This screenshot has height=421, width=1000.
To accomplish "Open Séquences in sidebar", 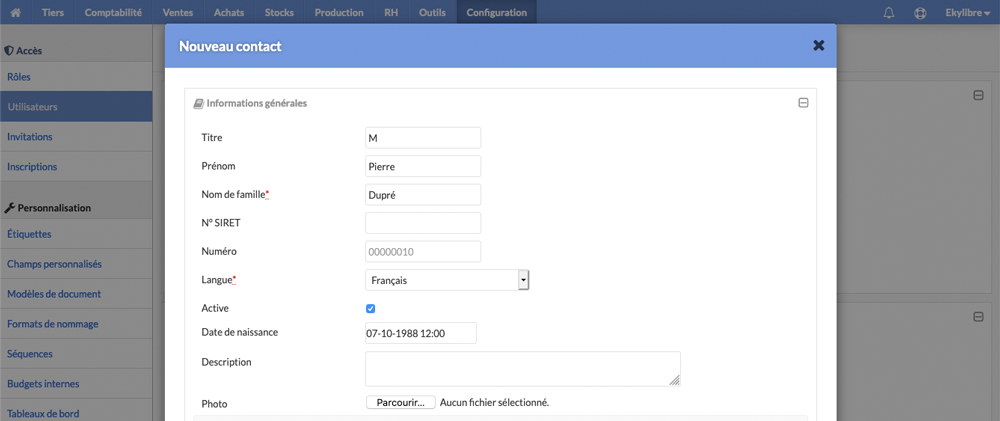I will [x=76, y=354].
